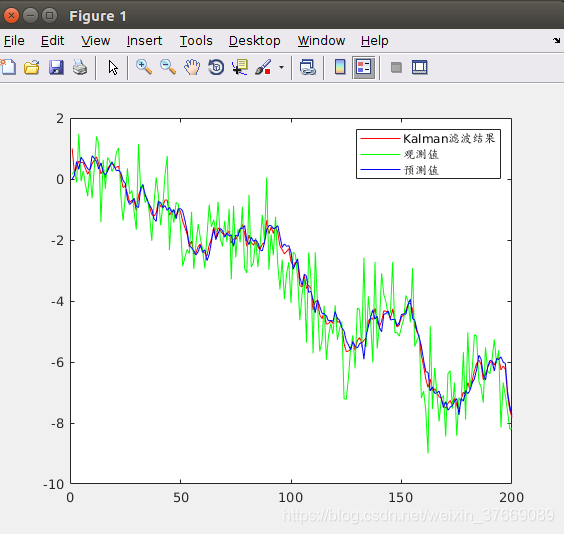564x534 pixels.
Task: Click the New Figure icon
Action: [x=8, y=67]
